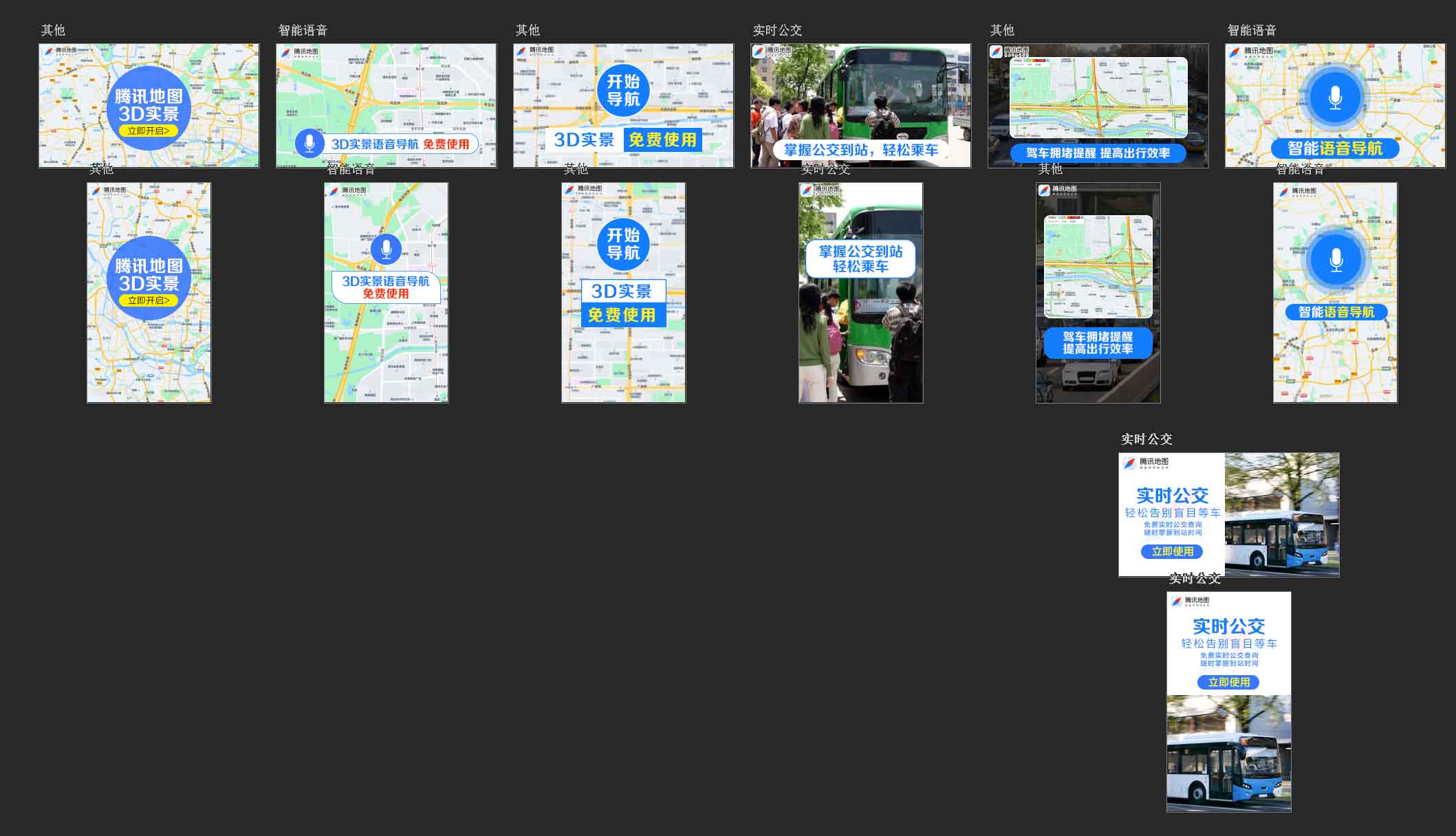This screenshot has height=836, width=1456.
Task: Select the portrait 腾讯地图 3D实景 circle artboard
Action: 149,292
